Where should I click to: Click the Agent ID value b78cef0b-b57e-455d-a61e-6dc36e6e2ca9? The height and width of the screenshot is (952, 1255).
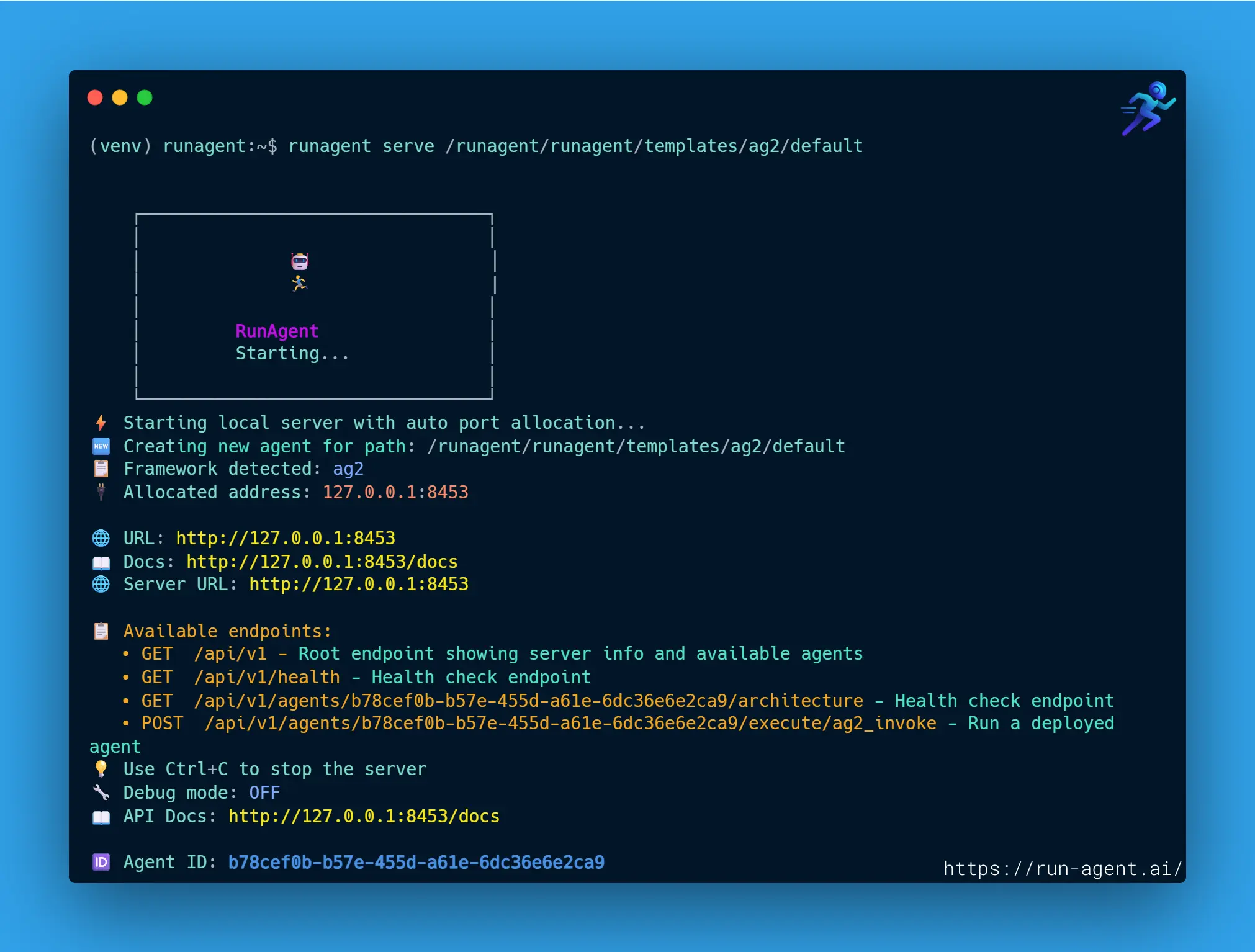pyautogui.click(x=416, y=862)
